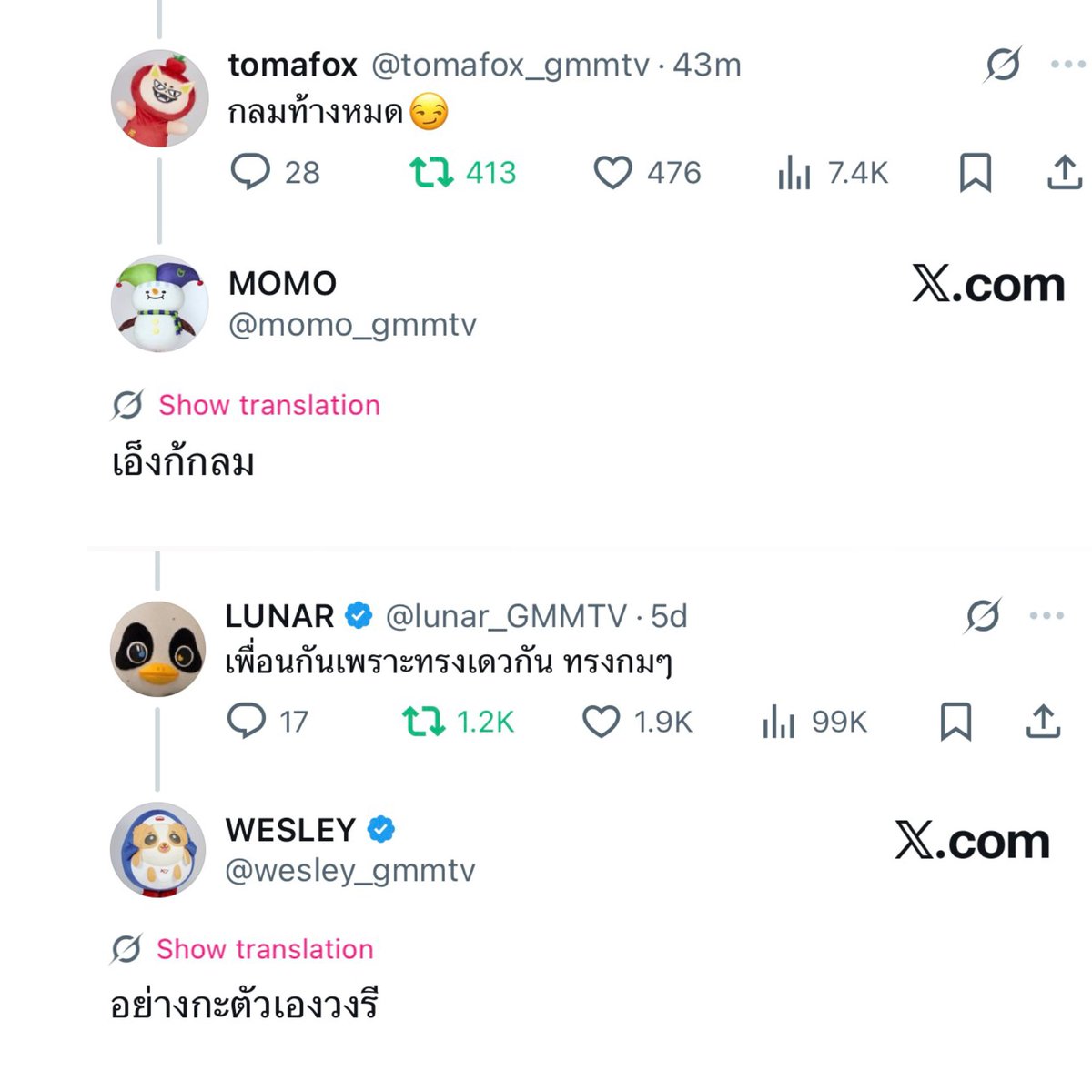Image resolution: width=1092 pixels, height=1092 pixels.
Task: Share LUNAR's tweet
Action: click(1043, 722)
